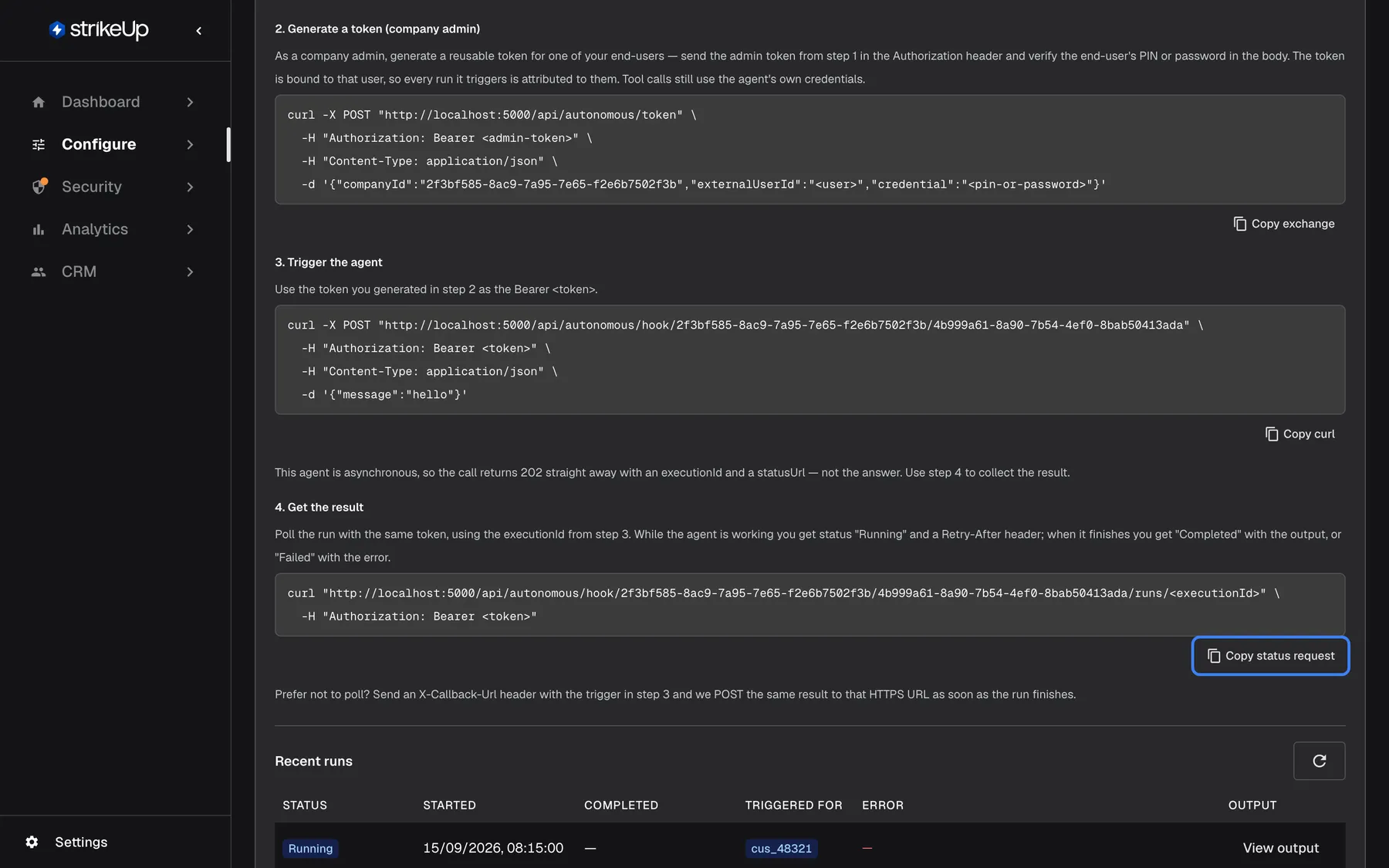Click the get result curl code block

(x=809, y=605)
